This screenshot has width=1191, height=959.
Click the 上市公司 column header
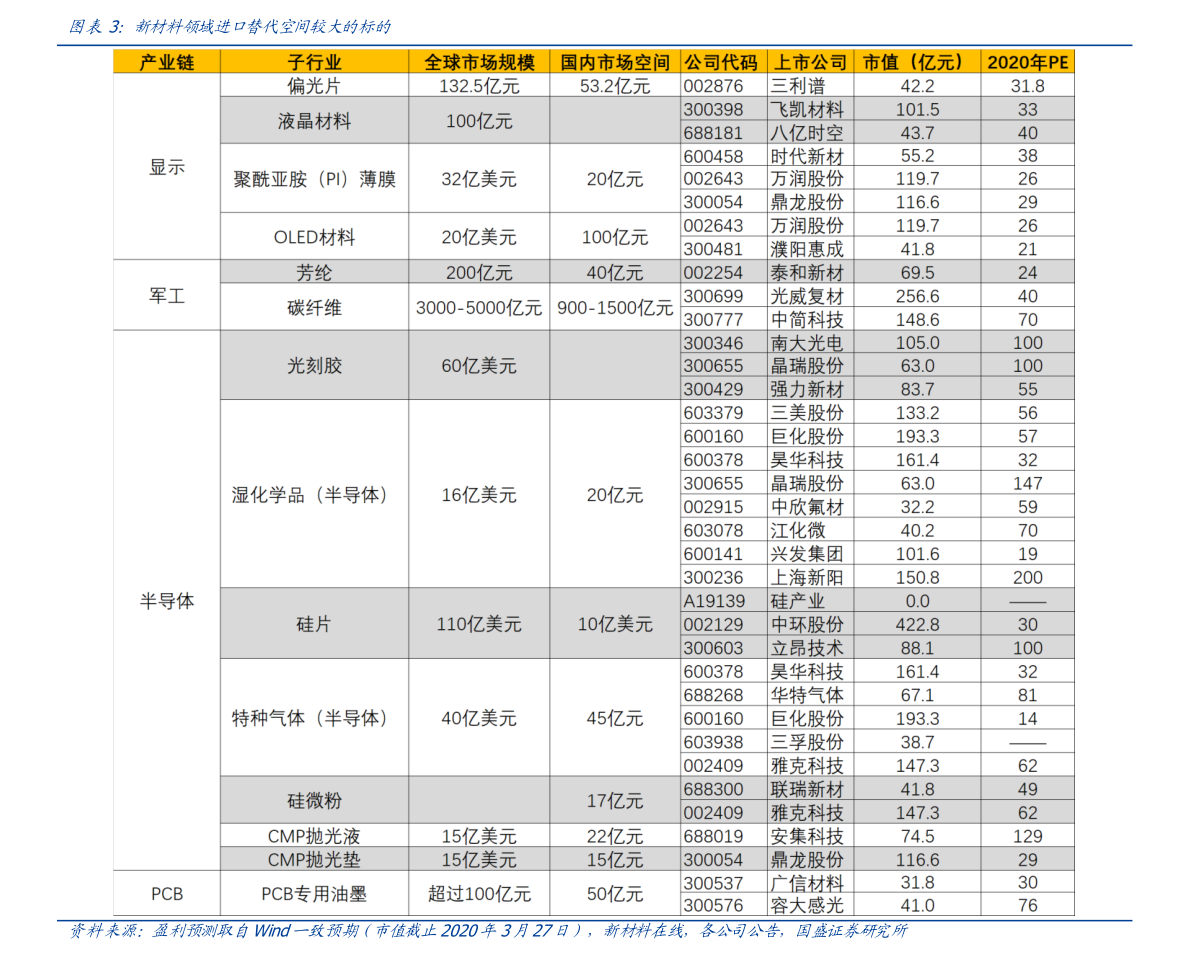tap(810, 62)
